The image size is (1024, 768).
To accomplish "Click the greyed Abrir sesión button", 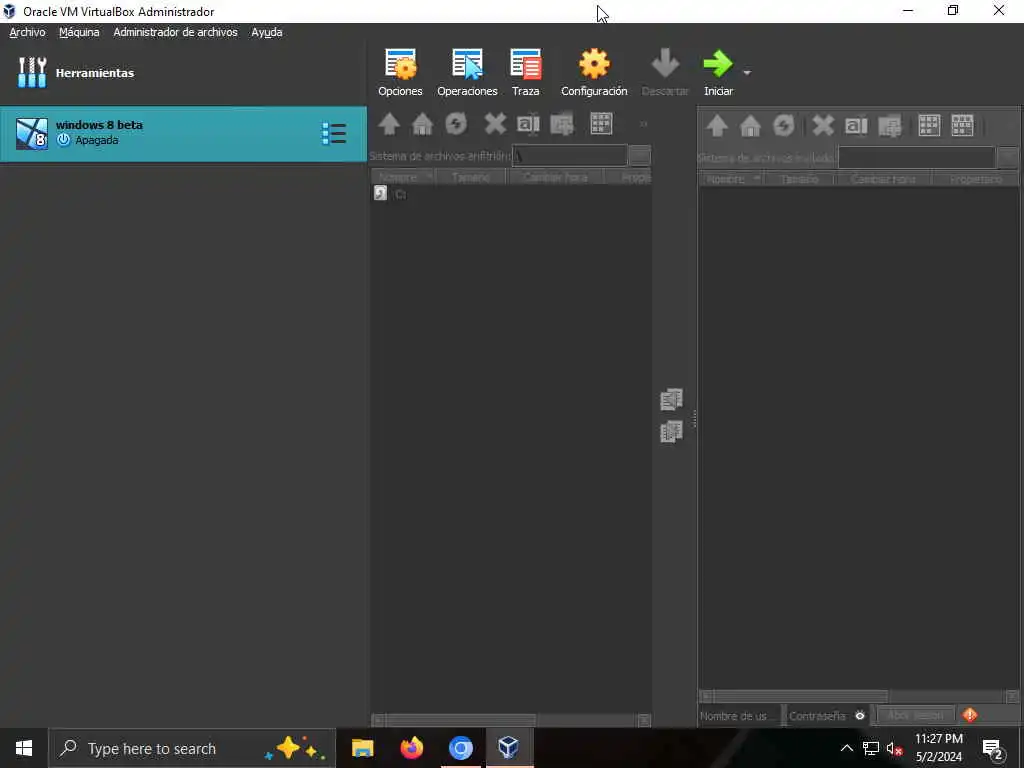I will click(915, 716).
